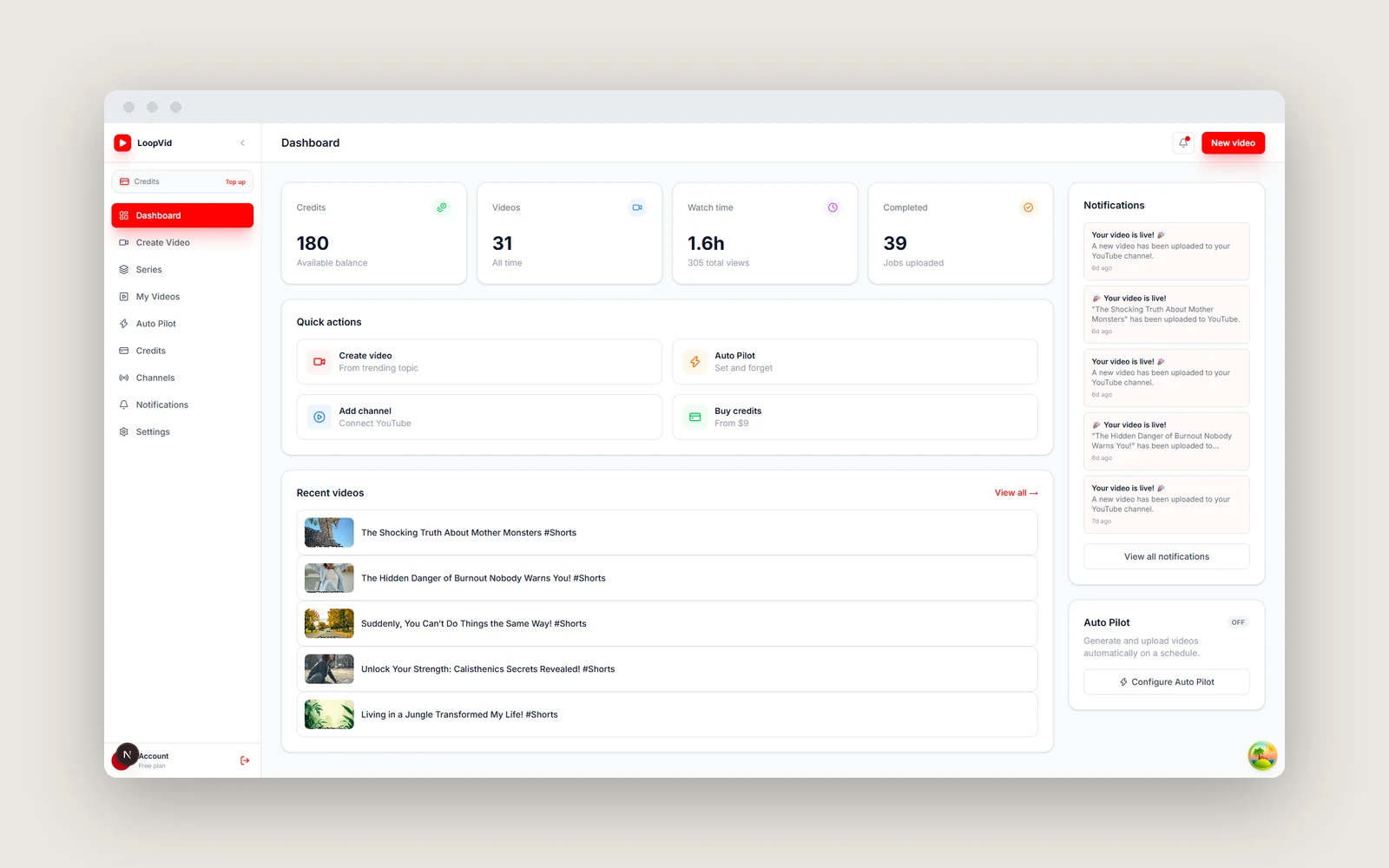Click the New video button
The width and height of the screenshot is (1389, 868).
(1233, 143)
